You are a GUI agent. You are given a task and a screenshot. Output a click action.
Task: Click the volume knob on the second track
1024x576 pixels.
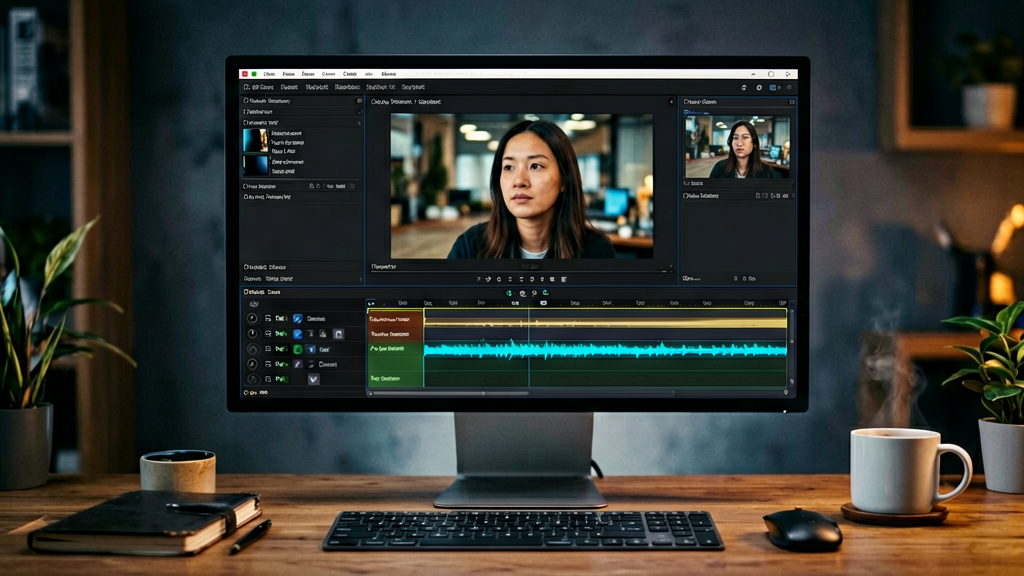[x=253, y=334]
